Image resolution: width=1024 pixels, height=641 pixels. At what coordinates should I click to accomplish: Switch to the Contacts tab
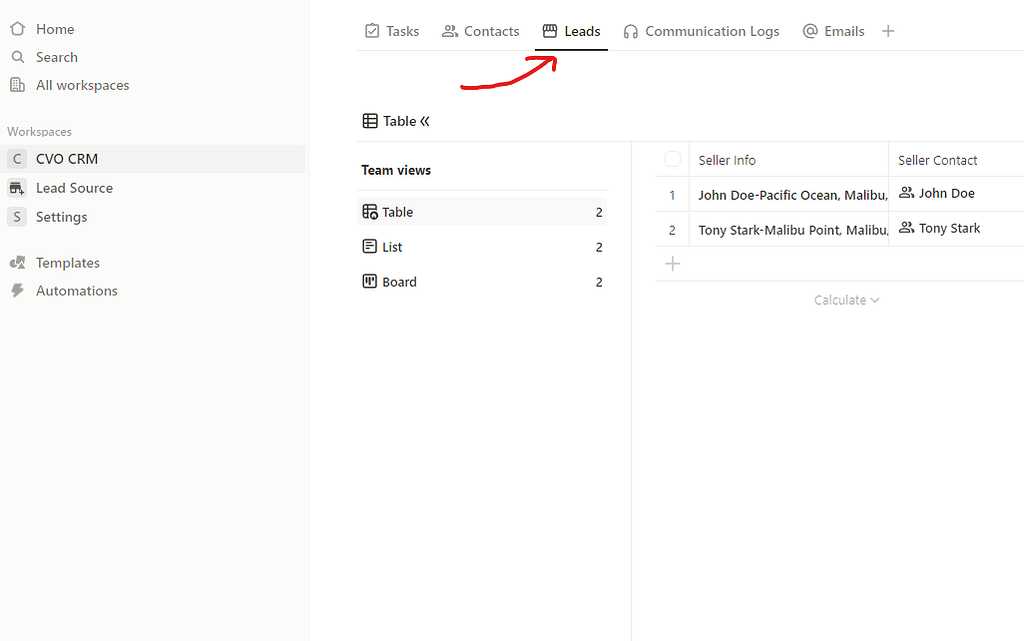(447, 31)
